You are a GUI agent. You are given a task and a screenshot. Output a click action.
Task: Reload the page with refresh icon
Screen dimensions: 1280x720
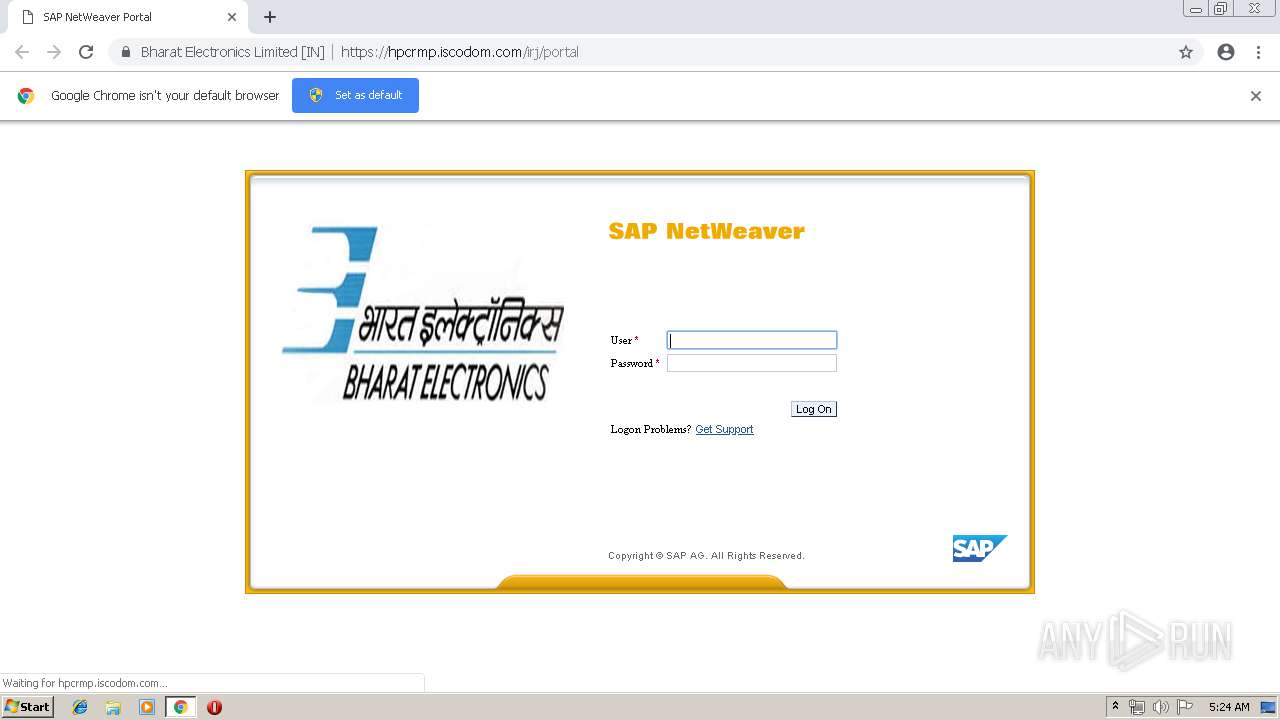(86, 52)
